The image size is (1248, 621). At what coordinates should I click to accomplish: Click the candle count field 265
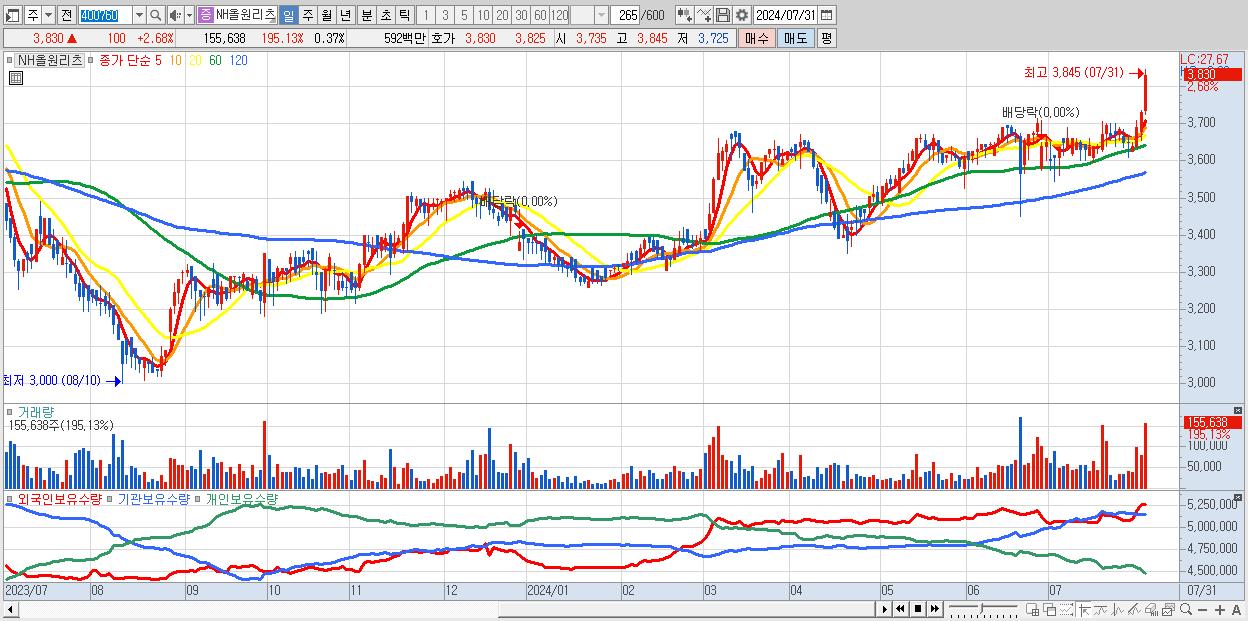[626, 15]
